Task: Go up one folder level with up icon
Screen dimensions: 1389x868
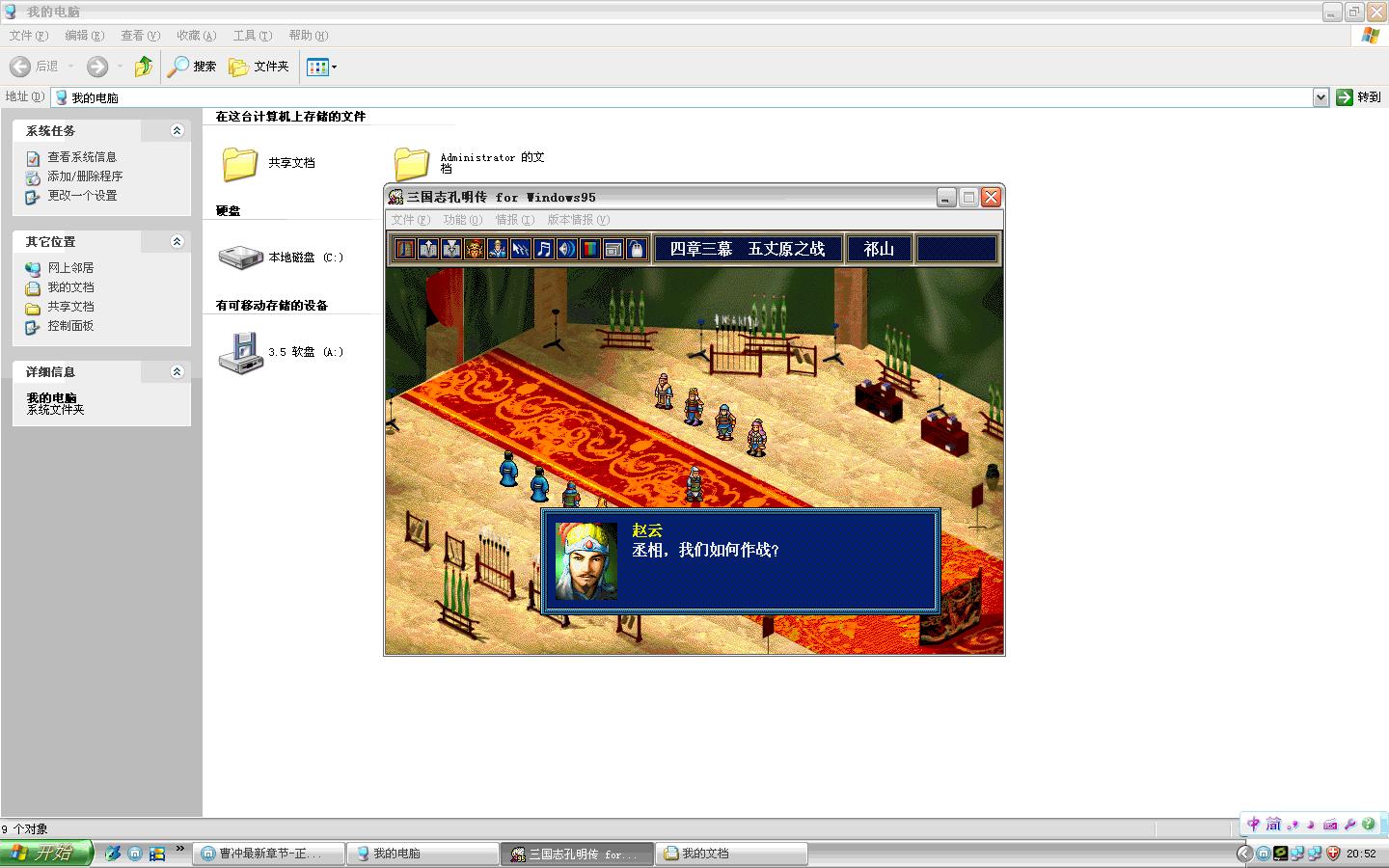Action: 144,67
